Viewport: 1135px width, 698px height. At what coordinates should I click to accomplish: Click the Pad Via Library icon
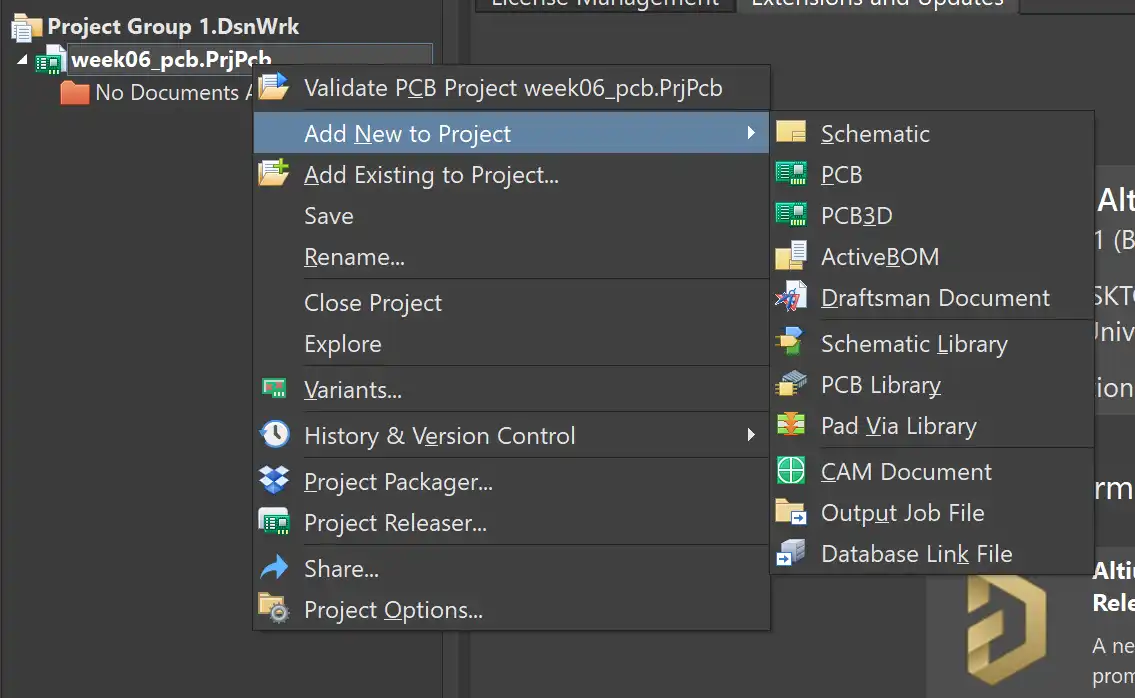coord(791,425)
